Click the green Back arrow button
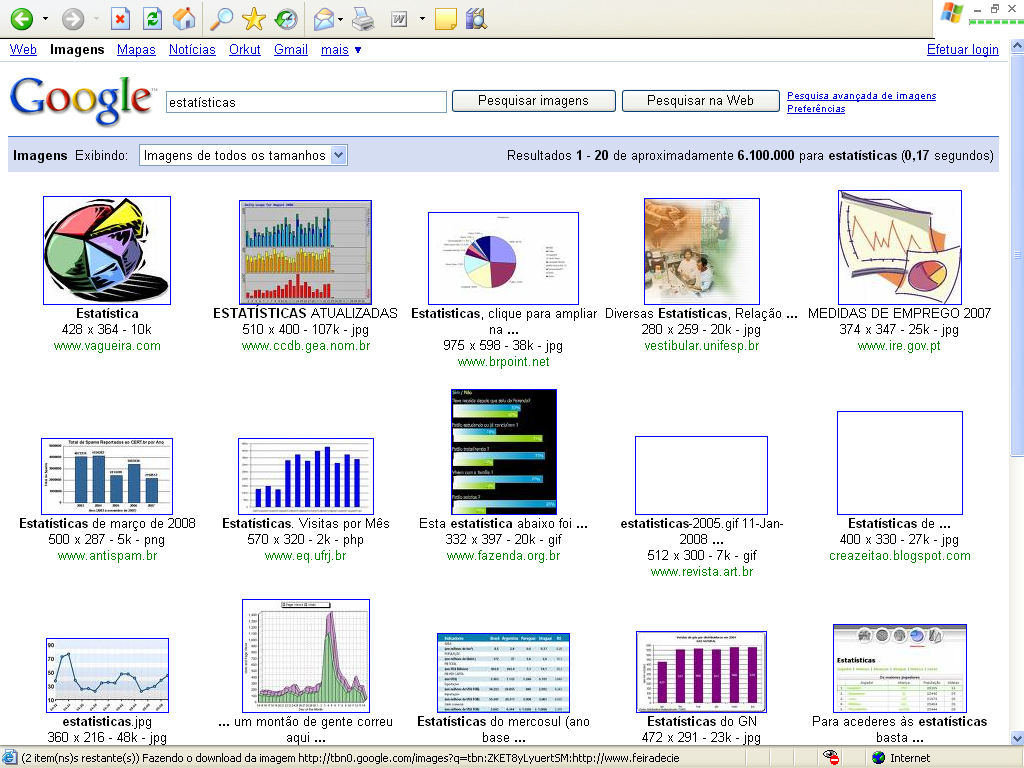Image resolution: width=1024 pixels, height=768 pixels. point(21,18)
